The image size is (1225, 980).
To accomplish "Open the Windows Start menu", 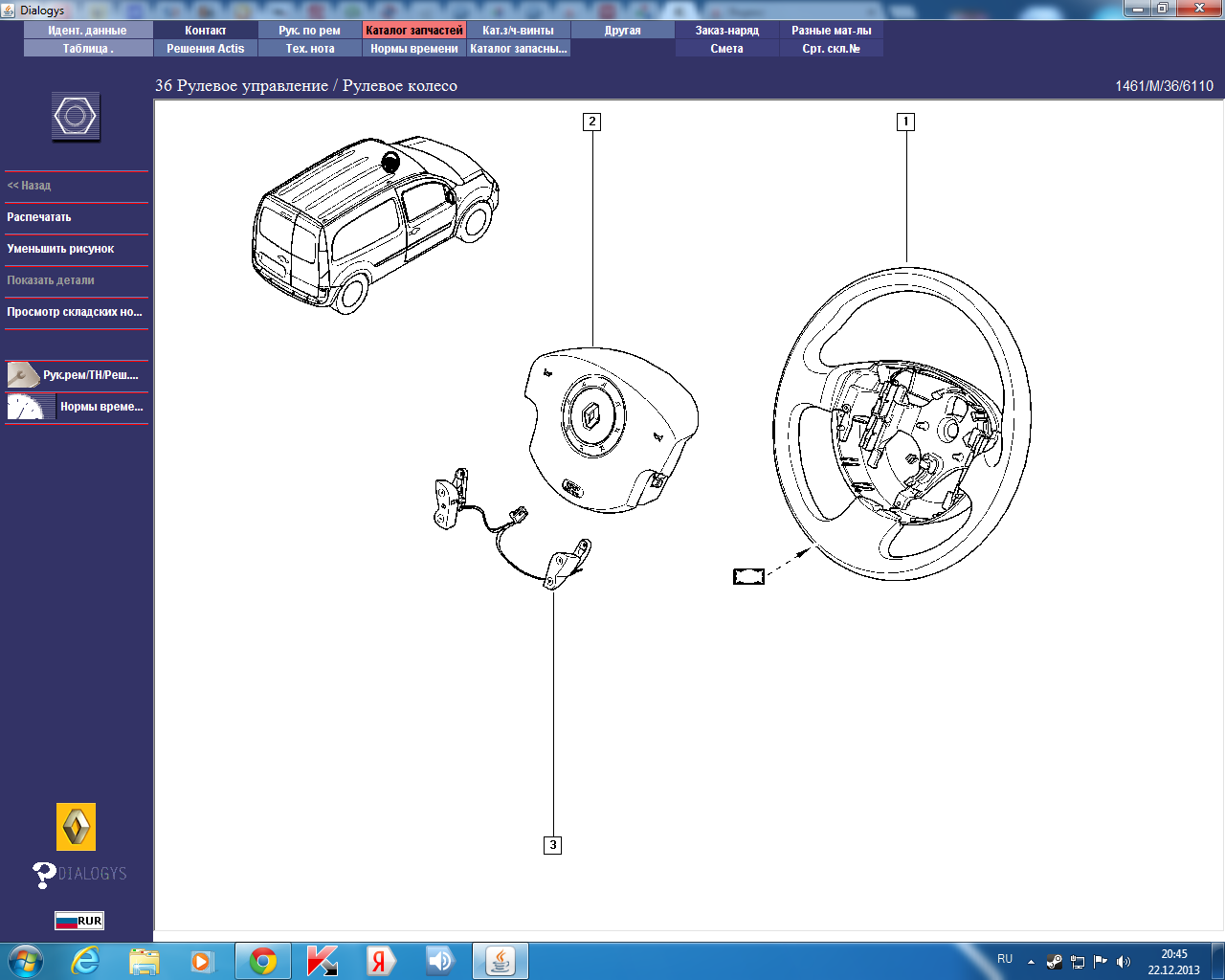I will 26,961.
